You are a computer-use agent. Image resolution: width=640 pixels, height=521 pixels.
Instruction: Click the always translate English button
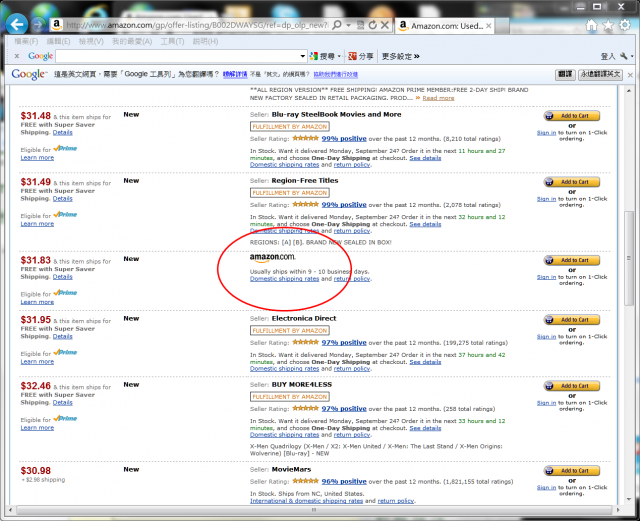[600, 74]
